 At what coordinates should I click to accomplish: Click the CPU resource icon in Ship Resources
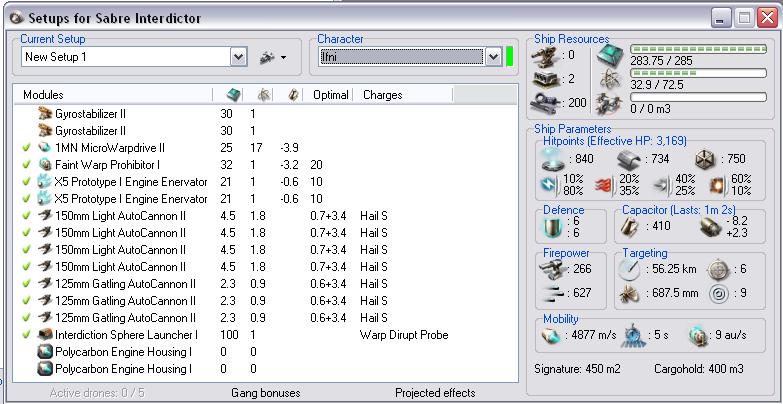click(x=610, y=55)
